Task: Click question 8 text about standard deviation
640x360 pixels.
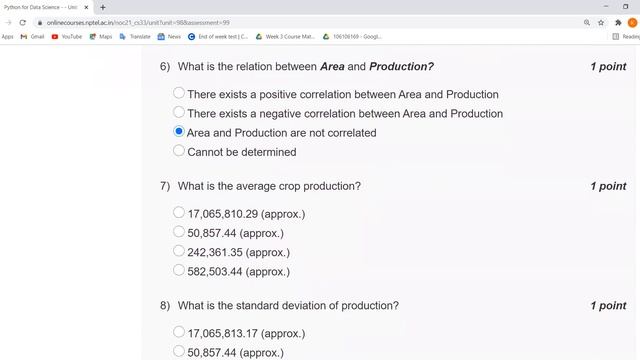Action: [x=288, y=306]
